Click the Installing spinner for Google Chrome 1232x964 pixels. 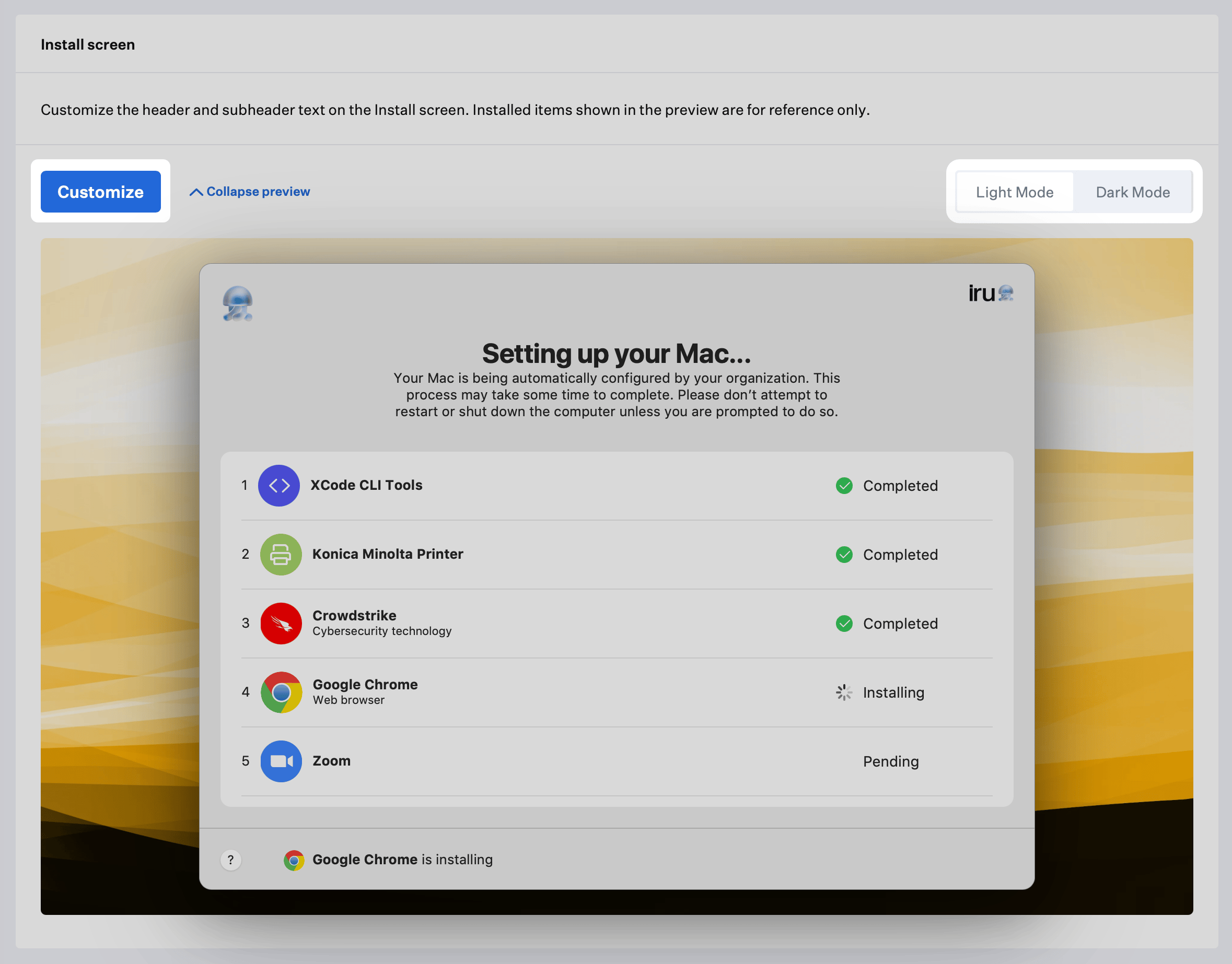(x=844, y=692)
